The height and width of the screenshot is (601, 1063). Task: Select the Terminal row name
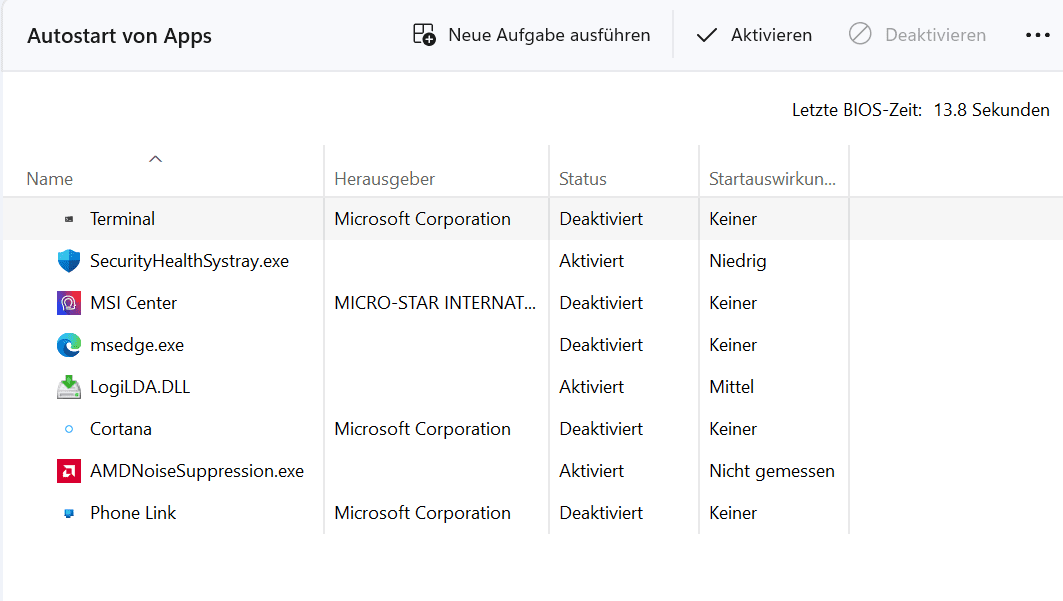click(122, 219)
